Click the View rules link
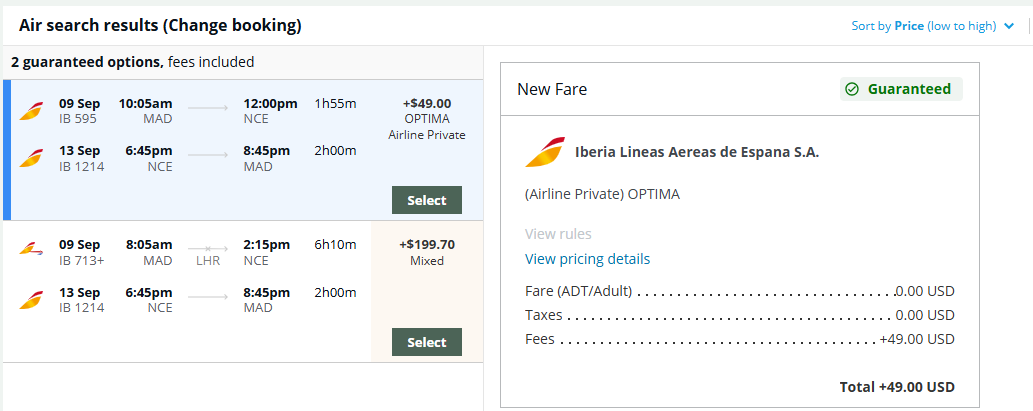Screen dimensions: 1033x411 click(x=558, y=234)
